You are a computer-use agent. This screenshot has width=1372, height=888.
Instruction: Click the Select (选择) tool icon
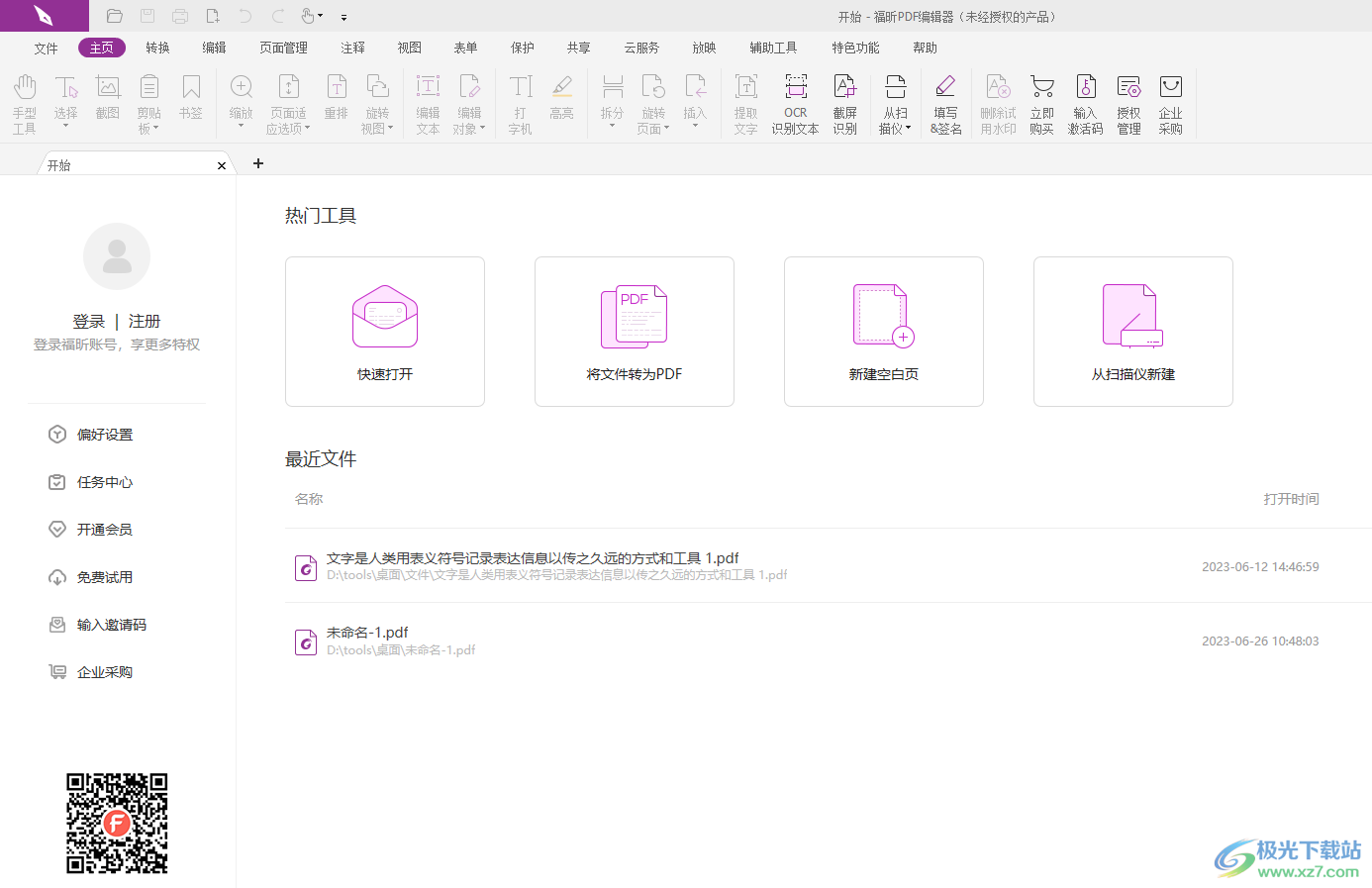coord(66,87)
